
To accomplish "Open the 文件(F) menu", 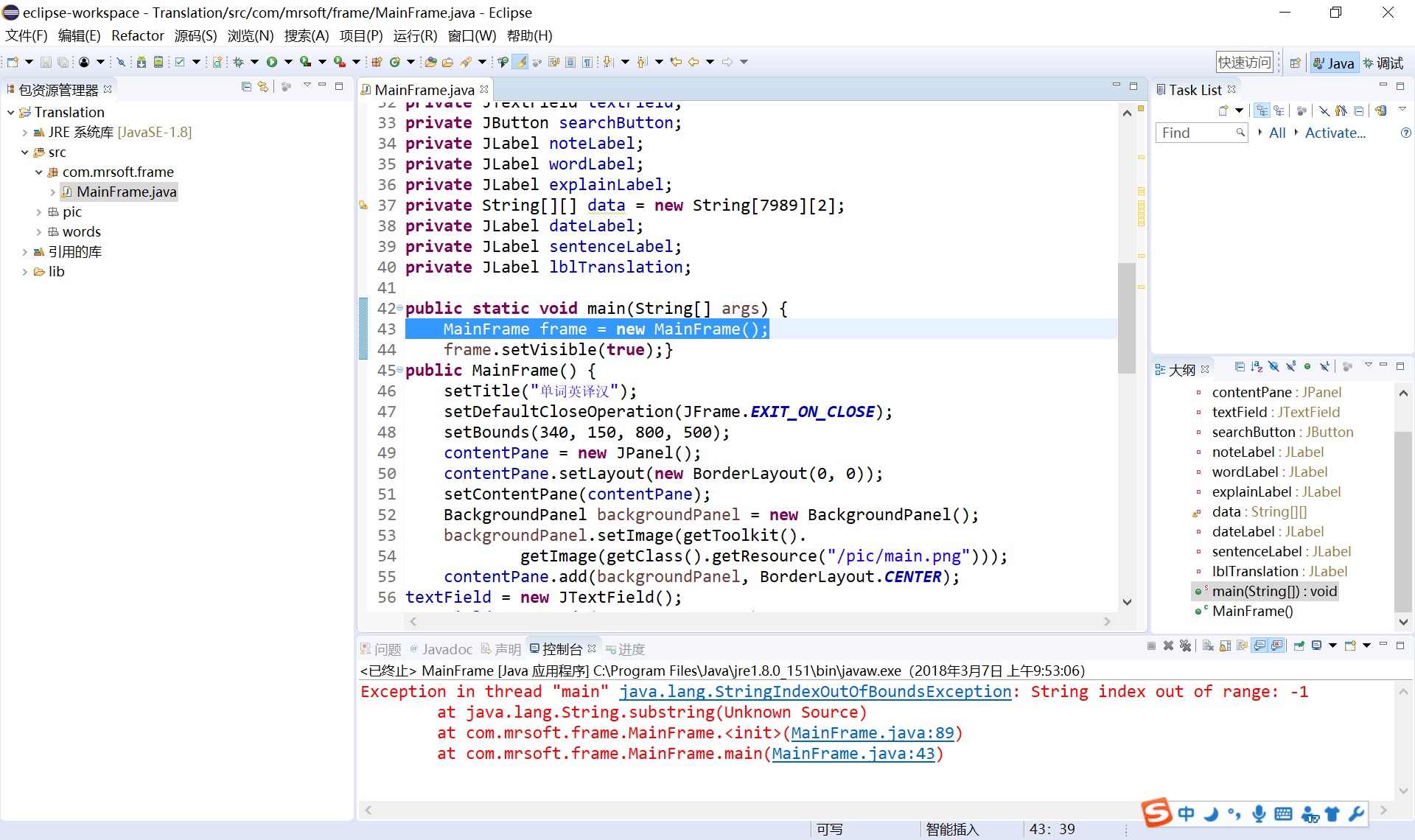I will click(x=27, y=35).
